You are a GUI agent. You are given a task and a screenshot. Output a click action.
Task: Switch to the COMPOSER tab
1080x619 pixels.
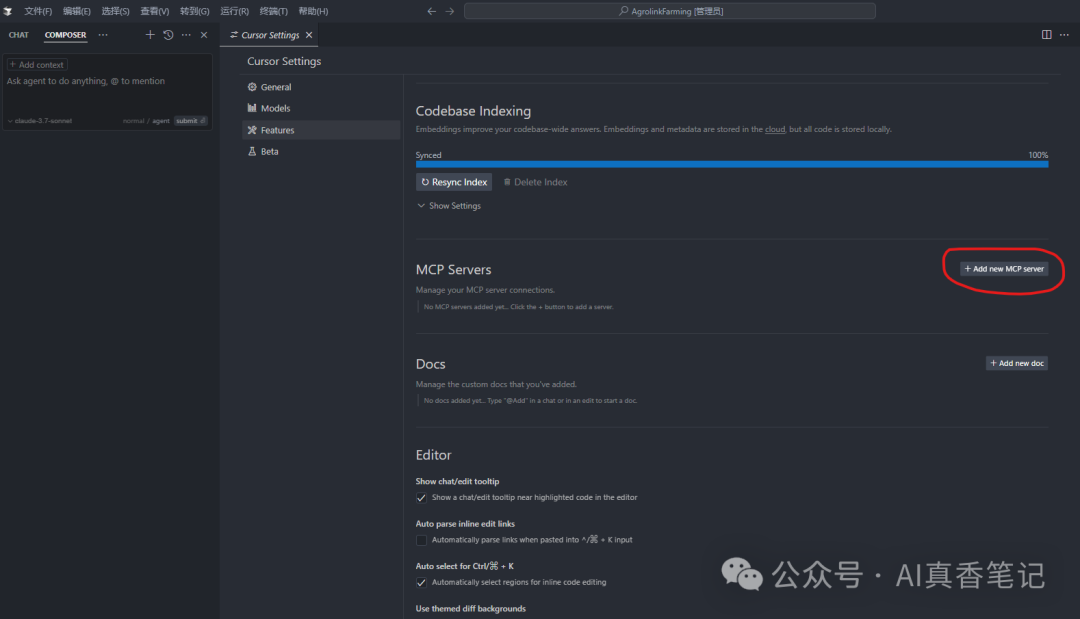pyautogui.click(x=65, y=35)
